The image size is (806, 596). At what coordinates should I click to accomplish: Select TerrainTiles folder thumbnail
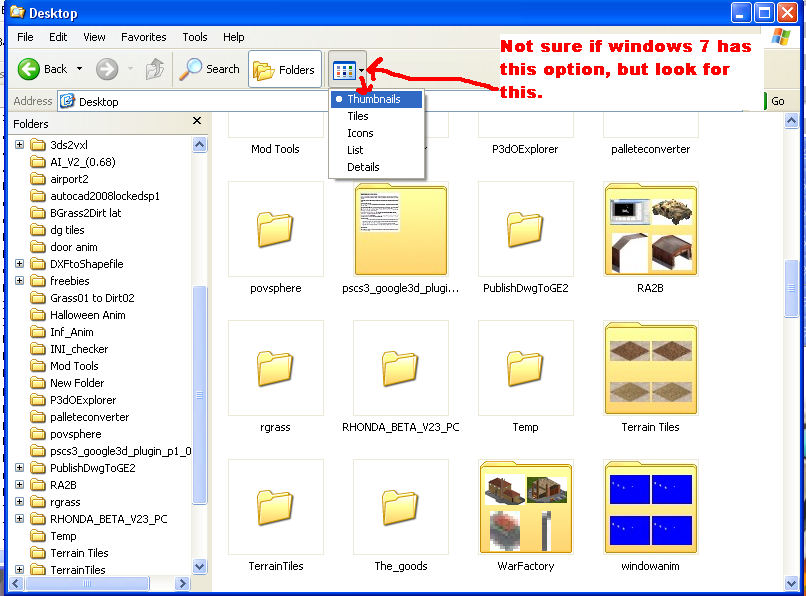click(x=276, y=507)
